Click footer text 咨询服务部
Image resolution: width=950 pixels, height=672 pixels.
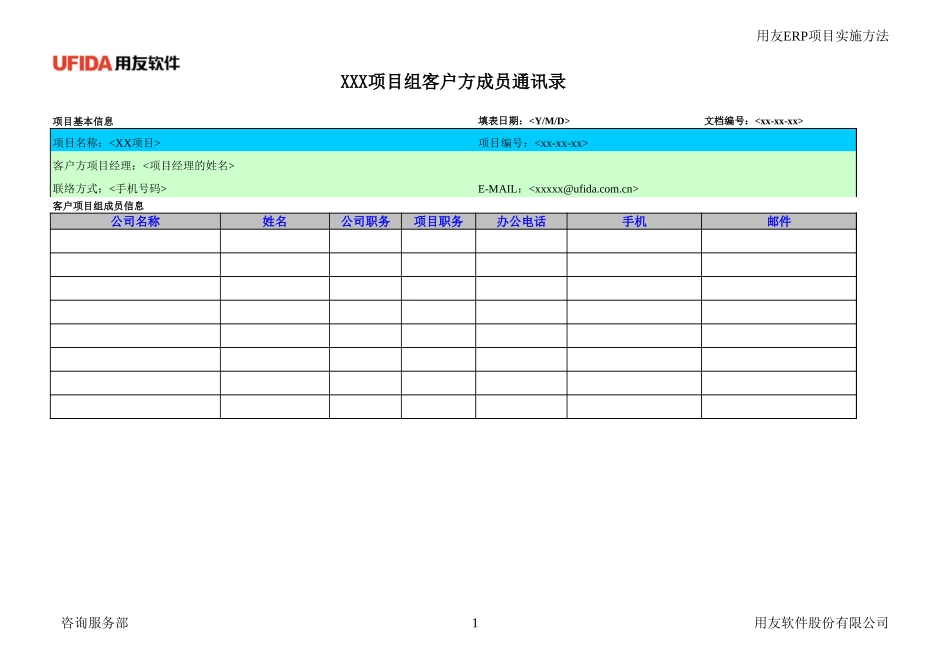point(95,623)
